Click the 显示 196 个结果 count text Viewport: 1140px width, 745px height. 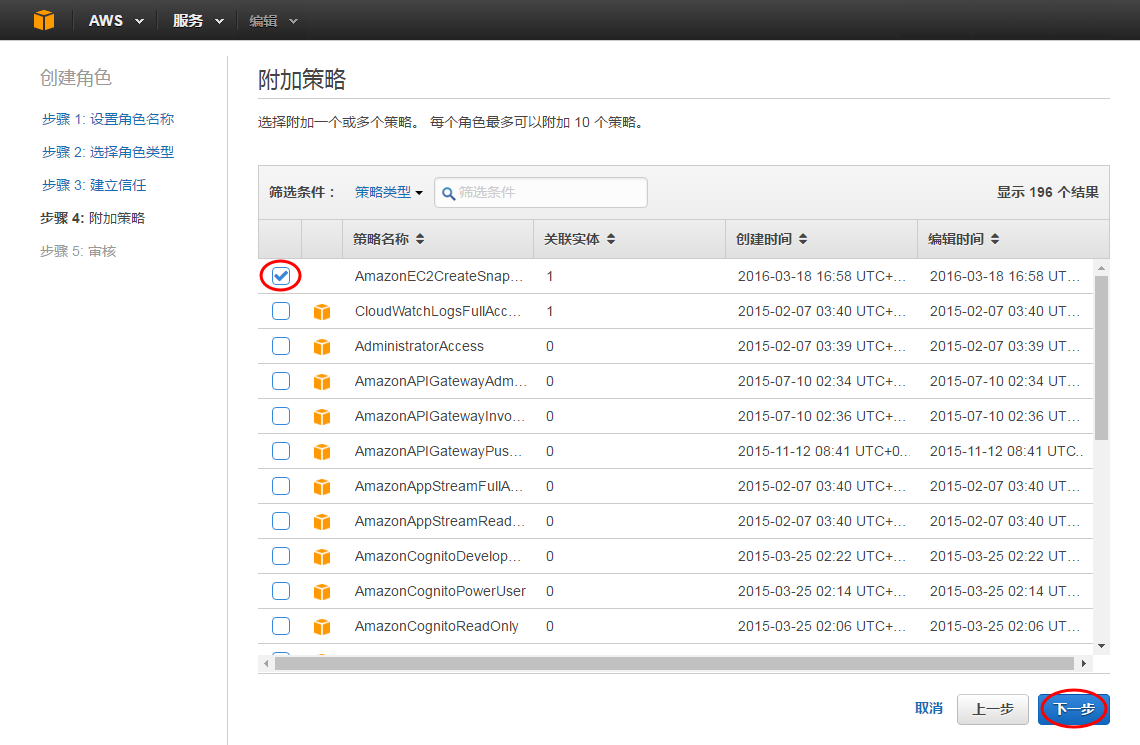(1047, 193)
